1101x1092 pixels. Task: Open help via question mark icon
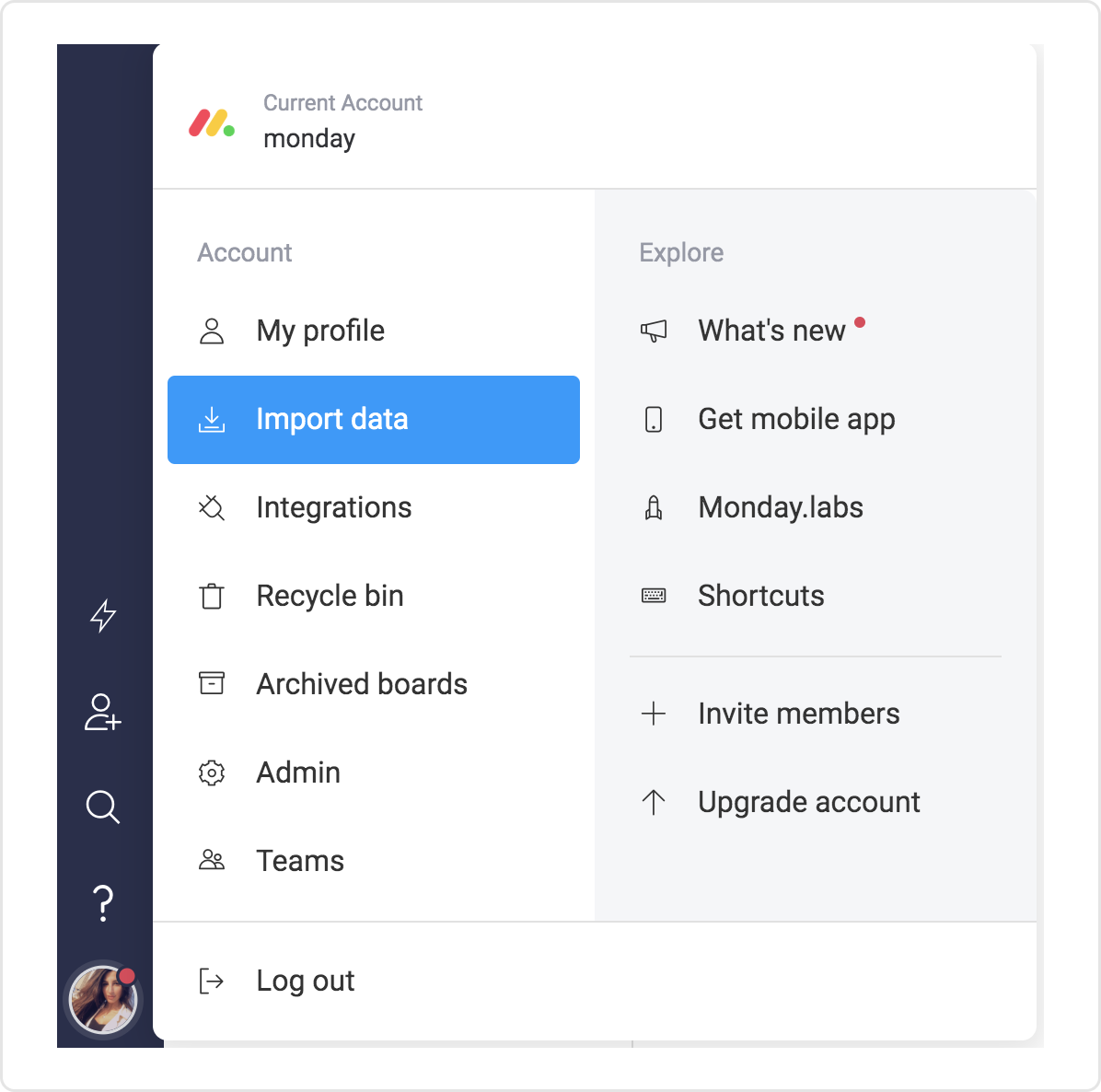point(103,903)
